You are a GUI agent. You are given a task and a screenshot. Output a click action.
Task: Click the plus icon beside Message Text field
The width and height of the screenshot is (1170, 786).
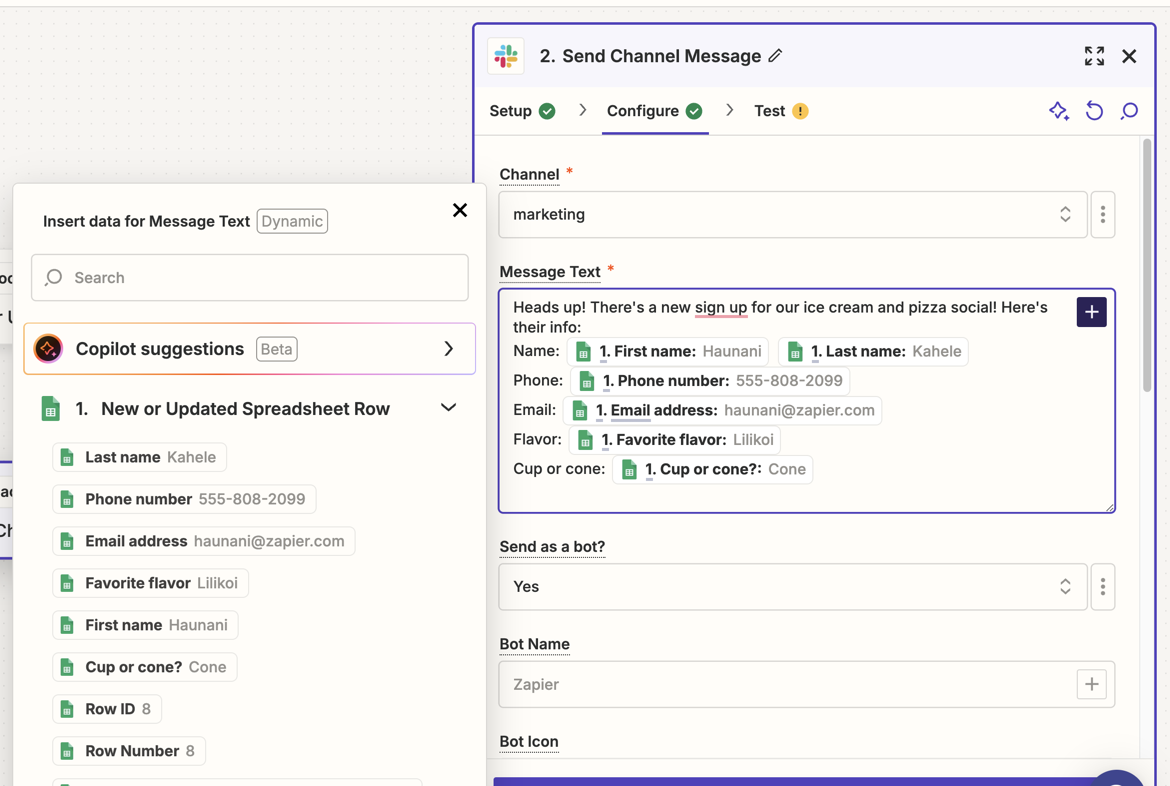[x=1091, y=312]
